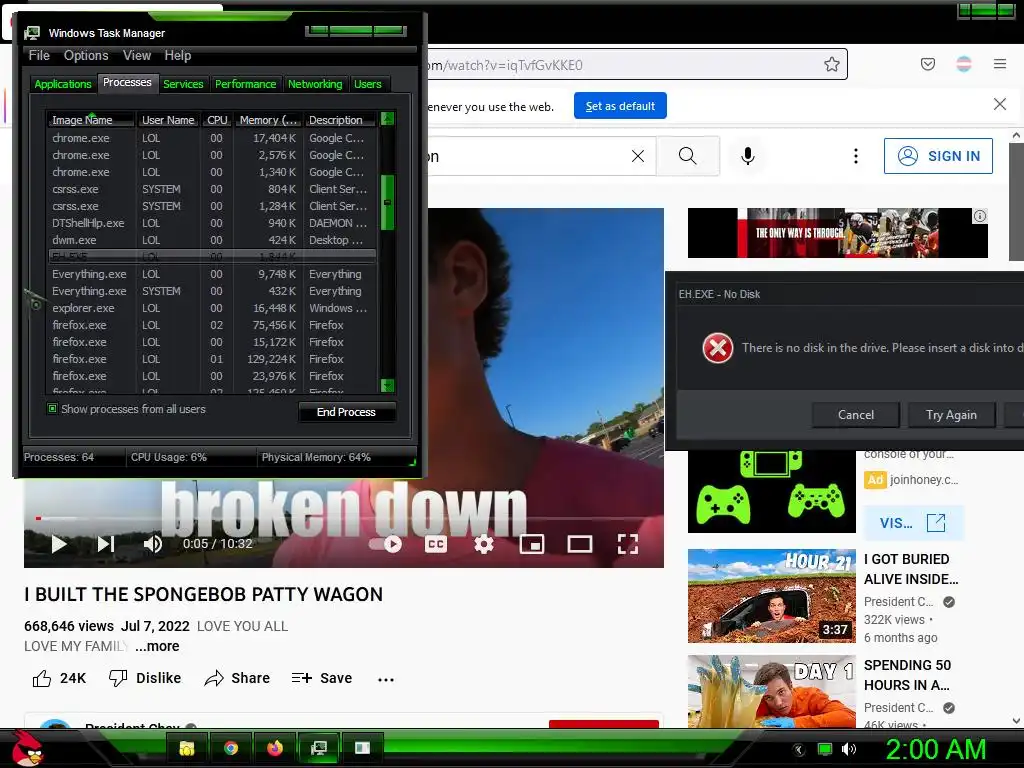Viewport: 1024px width, 768px height.
Task: Save the video to a playlist
Action: coord(322,678)
